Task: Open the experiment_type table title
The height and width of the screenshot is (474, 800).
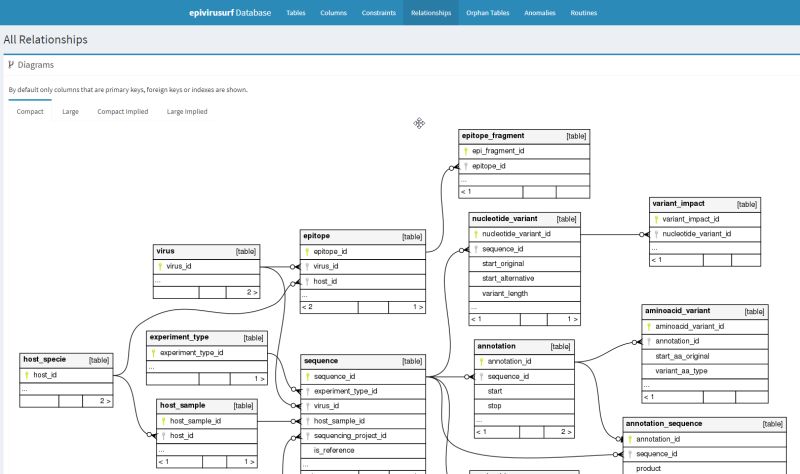Action: (179, 337)
